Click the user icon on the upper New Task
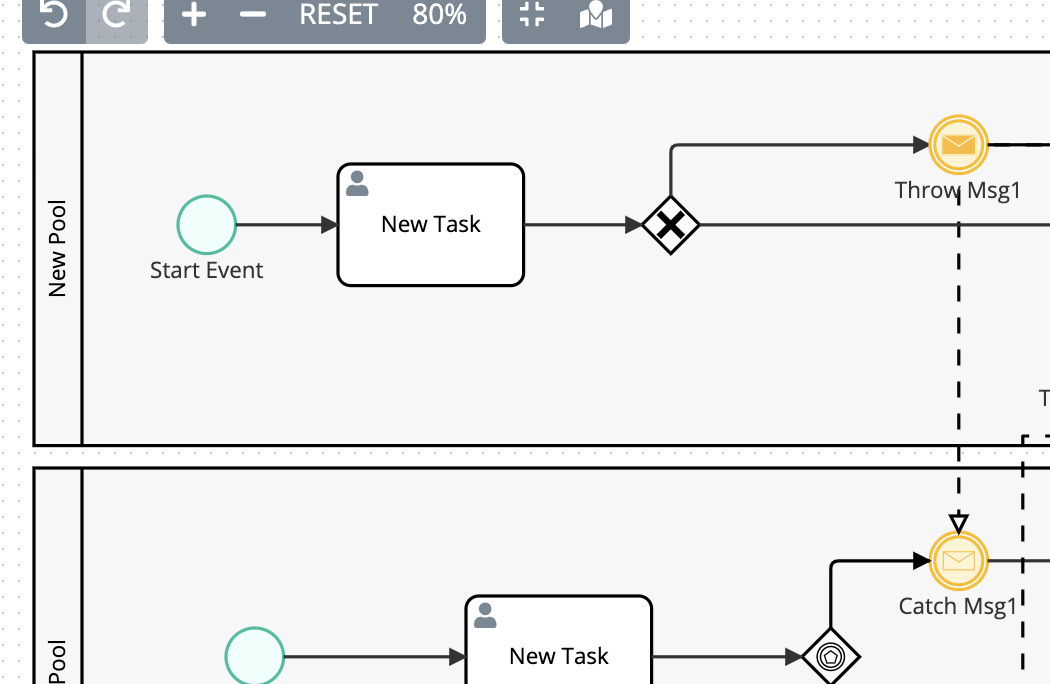Viewport: 1050px width, 684px height. pyautogui.click(x=358, y=182)
